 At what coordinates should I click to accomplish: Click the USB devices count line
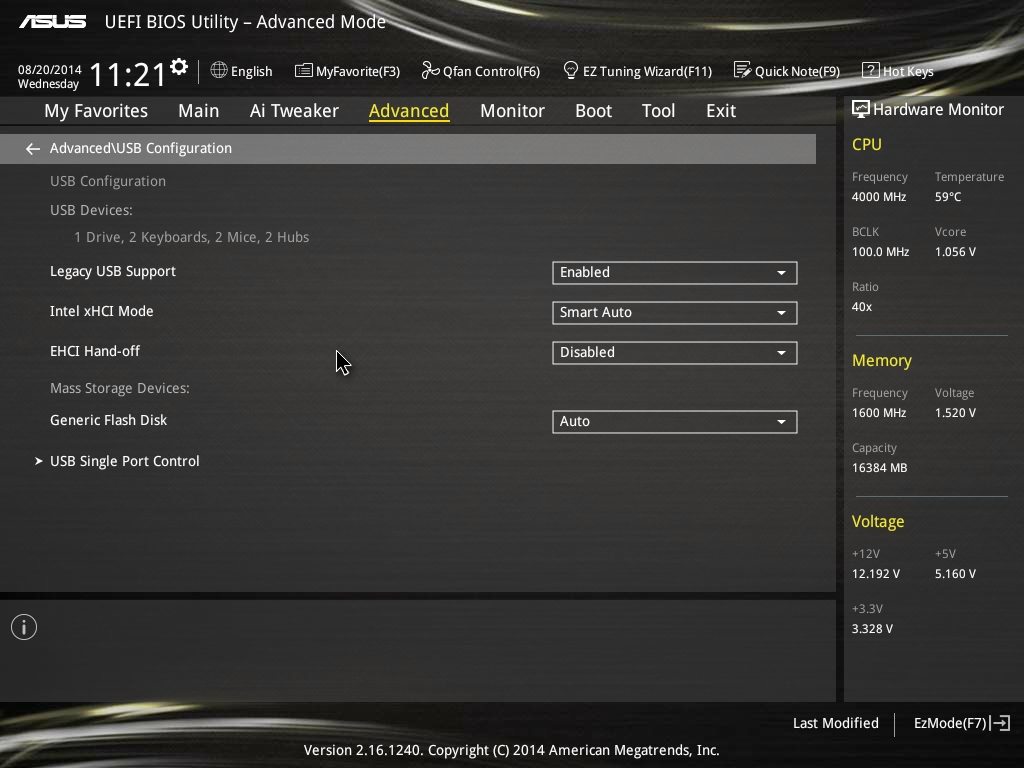191,237
